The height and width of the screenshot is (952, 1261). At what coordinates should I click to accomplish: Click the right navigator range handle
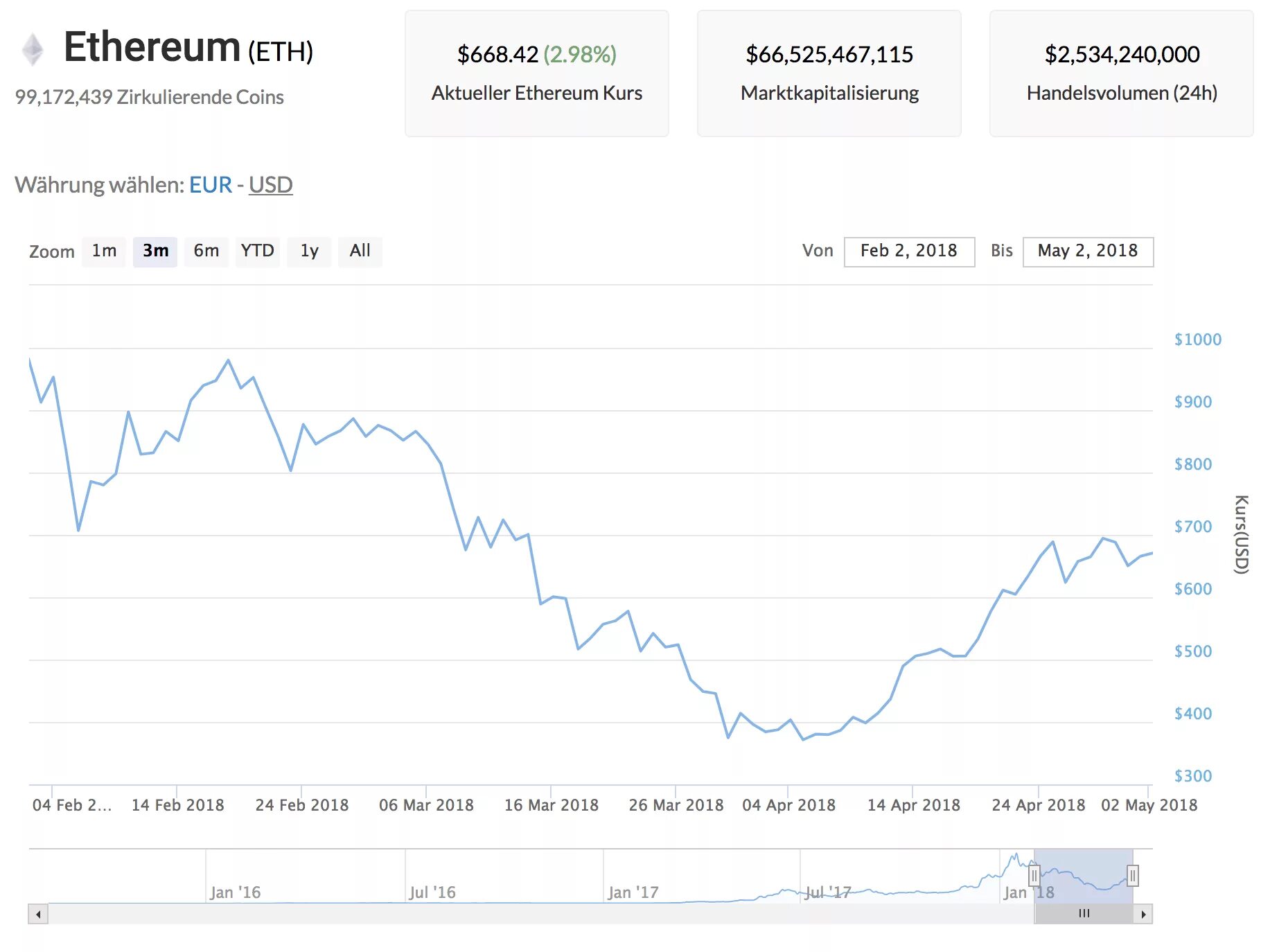click(1133, 876)
